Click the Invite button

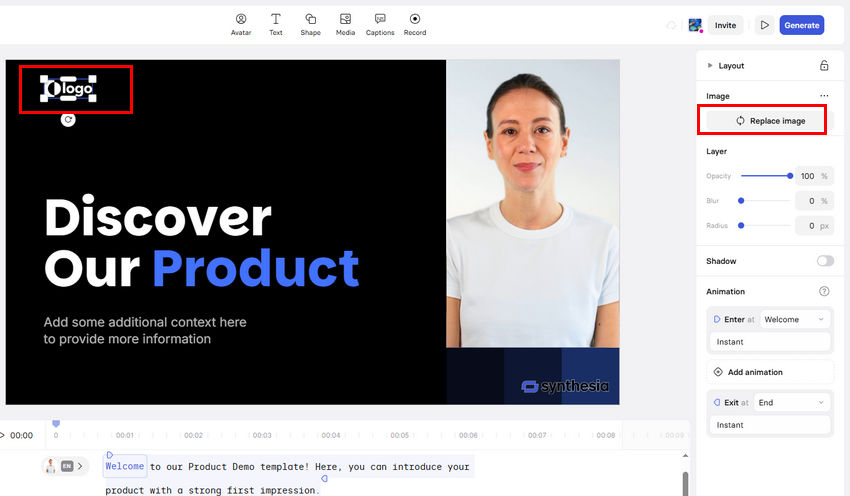pos(725,25)
